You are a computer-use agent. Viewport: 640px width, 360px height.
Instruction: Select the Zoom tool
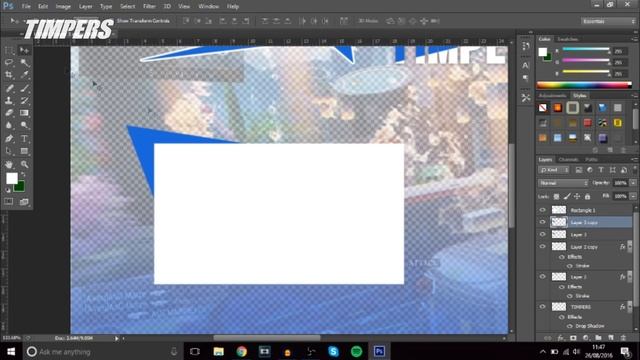pos(24,164)
